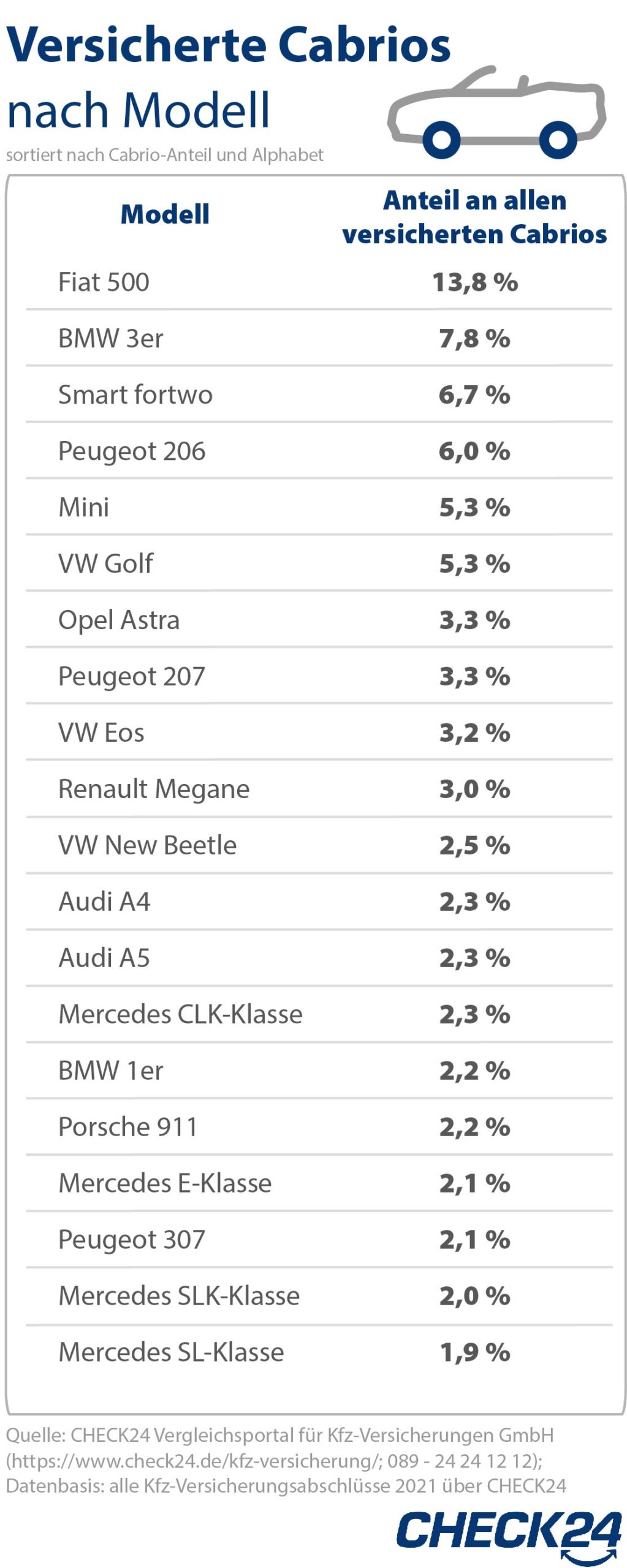Image resolution: width=627 pixels, height=1568 pixels.
Task: Click the car's front wheel
Action: pos(441,139)
